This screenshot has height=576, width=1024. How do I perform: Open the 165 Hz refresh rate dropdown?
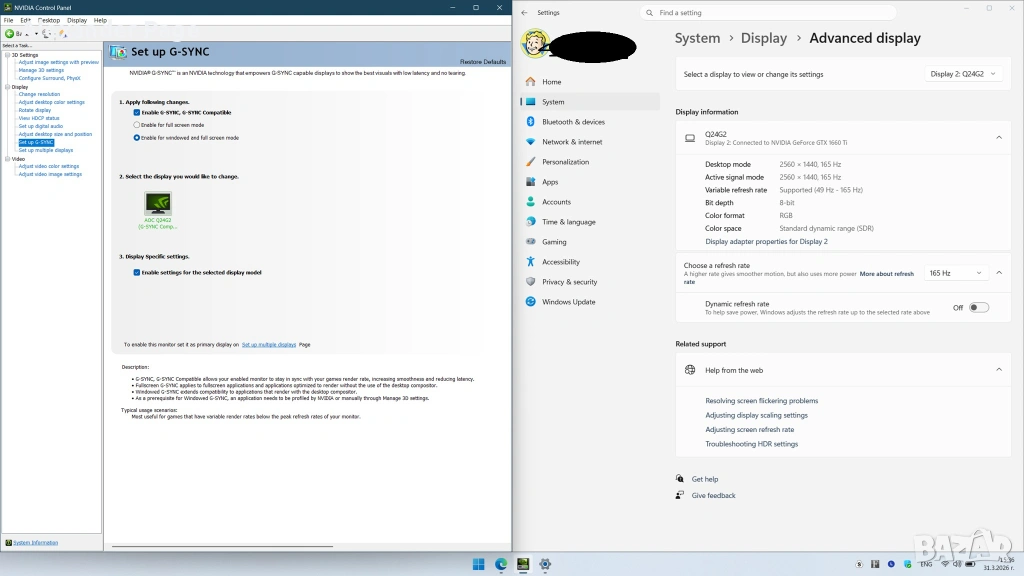(x=955, y=273)
